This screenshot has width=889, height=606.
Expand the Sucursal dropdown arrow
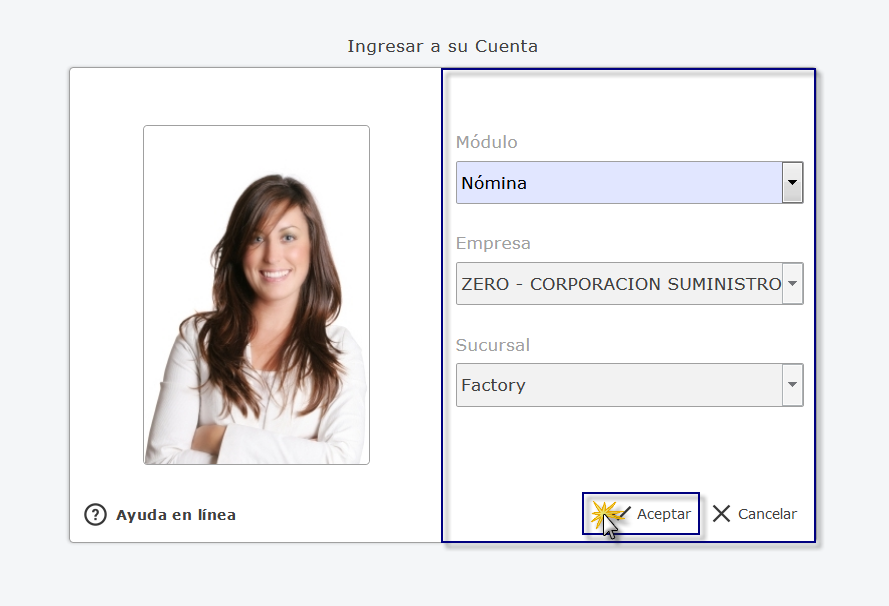click(x=792, y=385)
